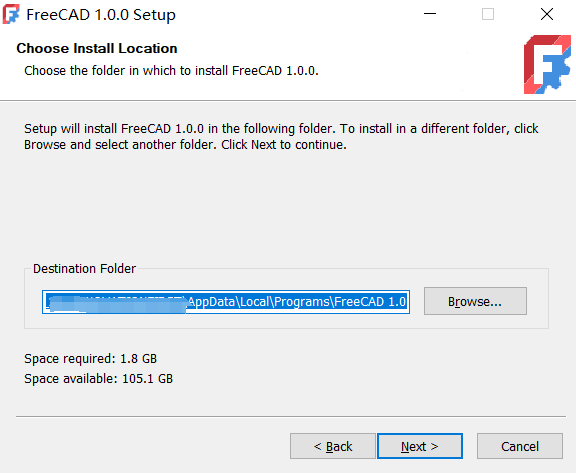Close the FreeCAD 1.0.0 Setup window
The height and width of the screenshot is (473, 576).
pos(547,14)
